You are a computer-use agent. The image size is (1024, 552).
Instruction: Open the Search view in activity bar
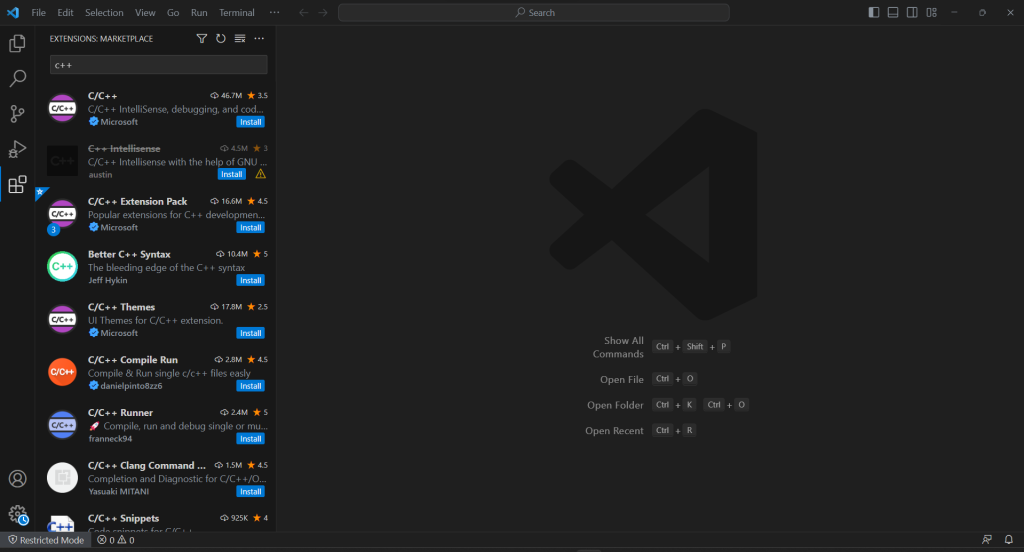17,78
